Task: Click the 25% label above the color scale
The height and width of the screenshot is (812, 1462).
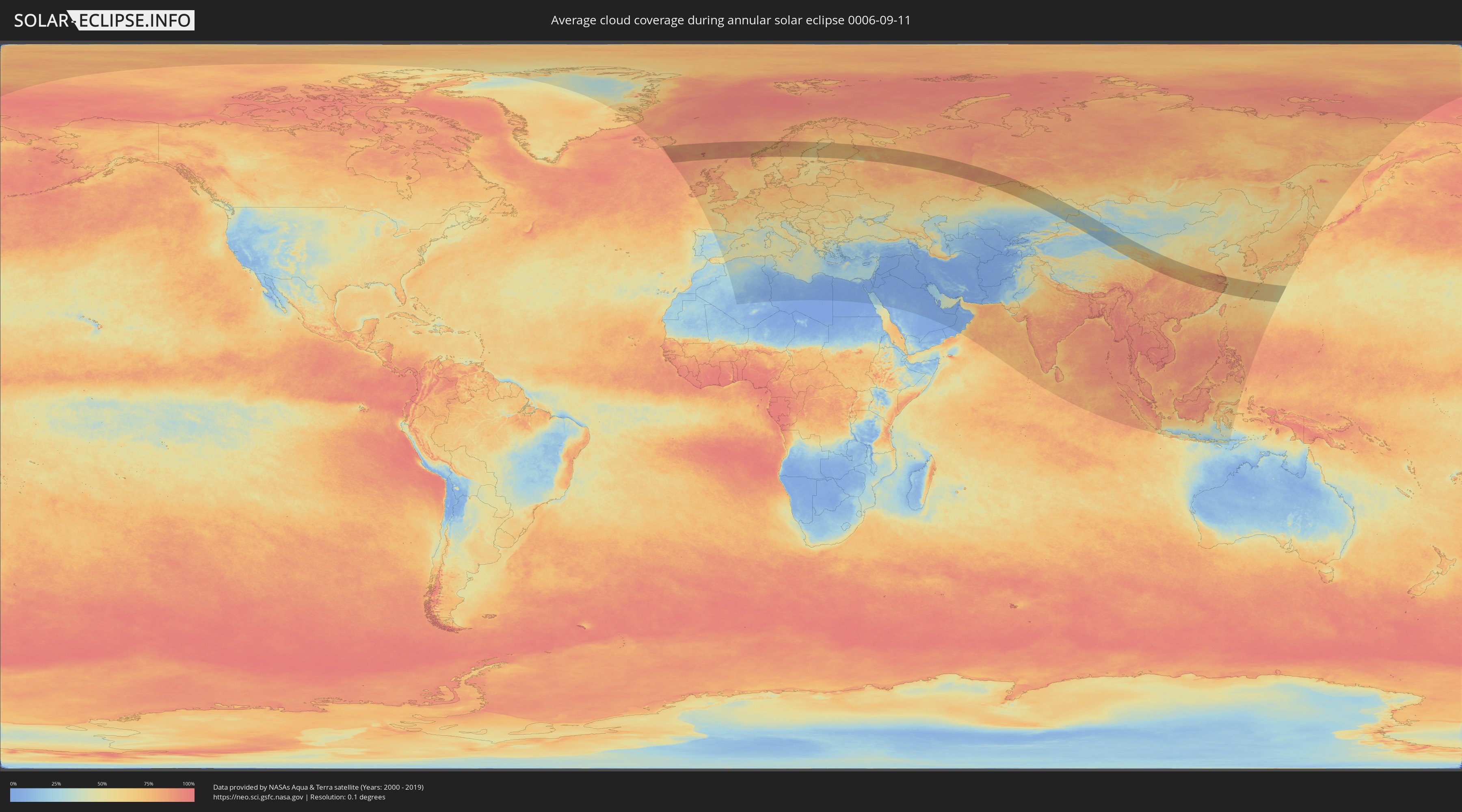Action: (x=56, y=784)
